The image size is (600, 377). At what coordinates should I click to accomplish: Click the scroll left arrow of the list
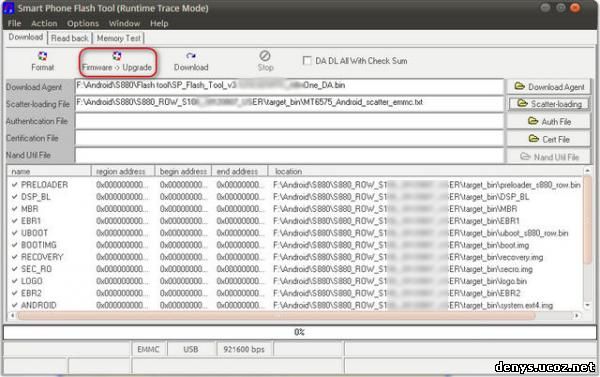pos(12,315)
